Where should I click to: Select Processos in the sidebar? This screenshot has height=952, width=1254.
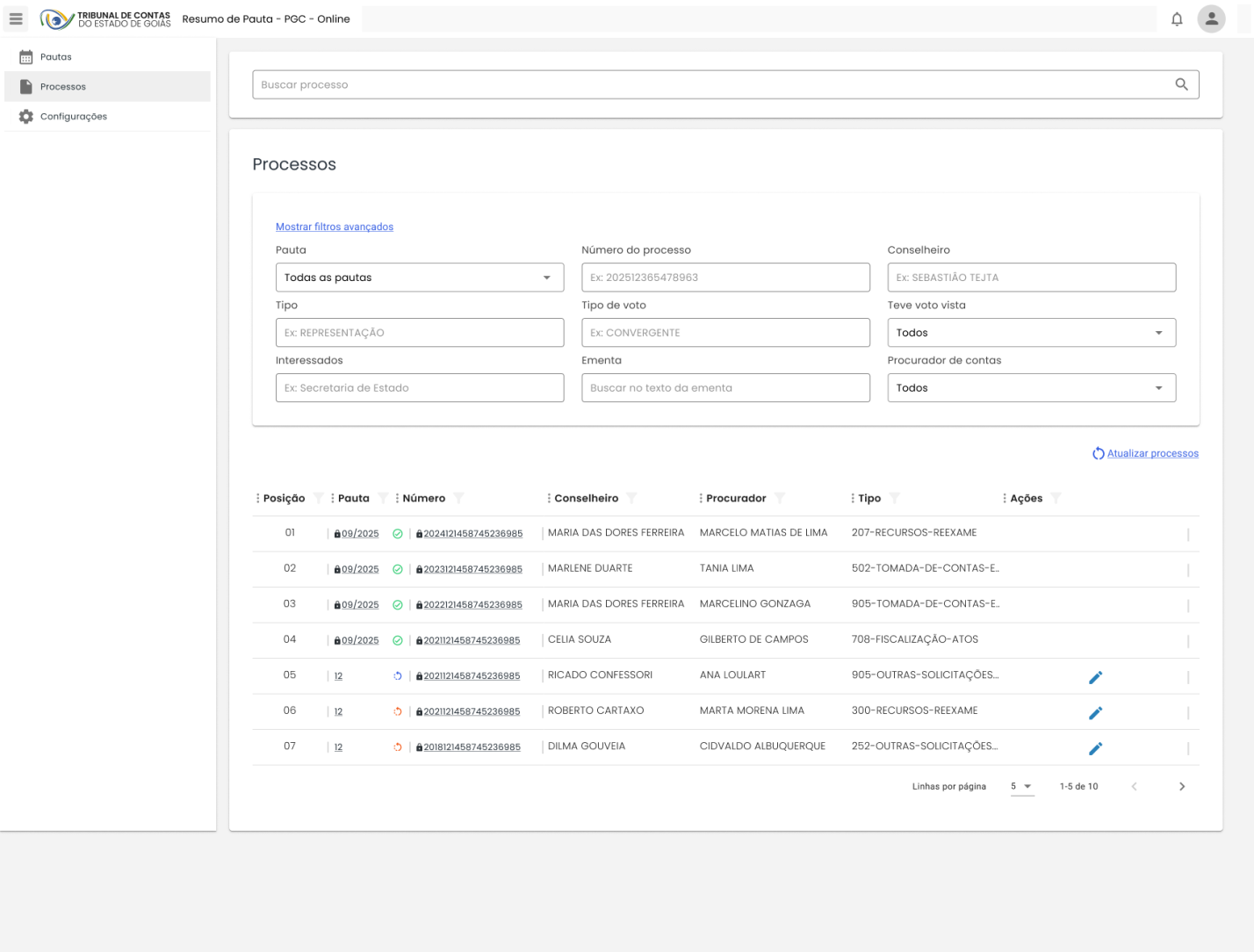[63, 87]
